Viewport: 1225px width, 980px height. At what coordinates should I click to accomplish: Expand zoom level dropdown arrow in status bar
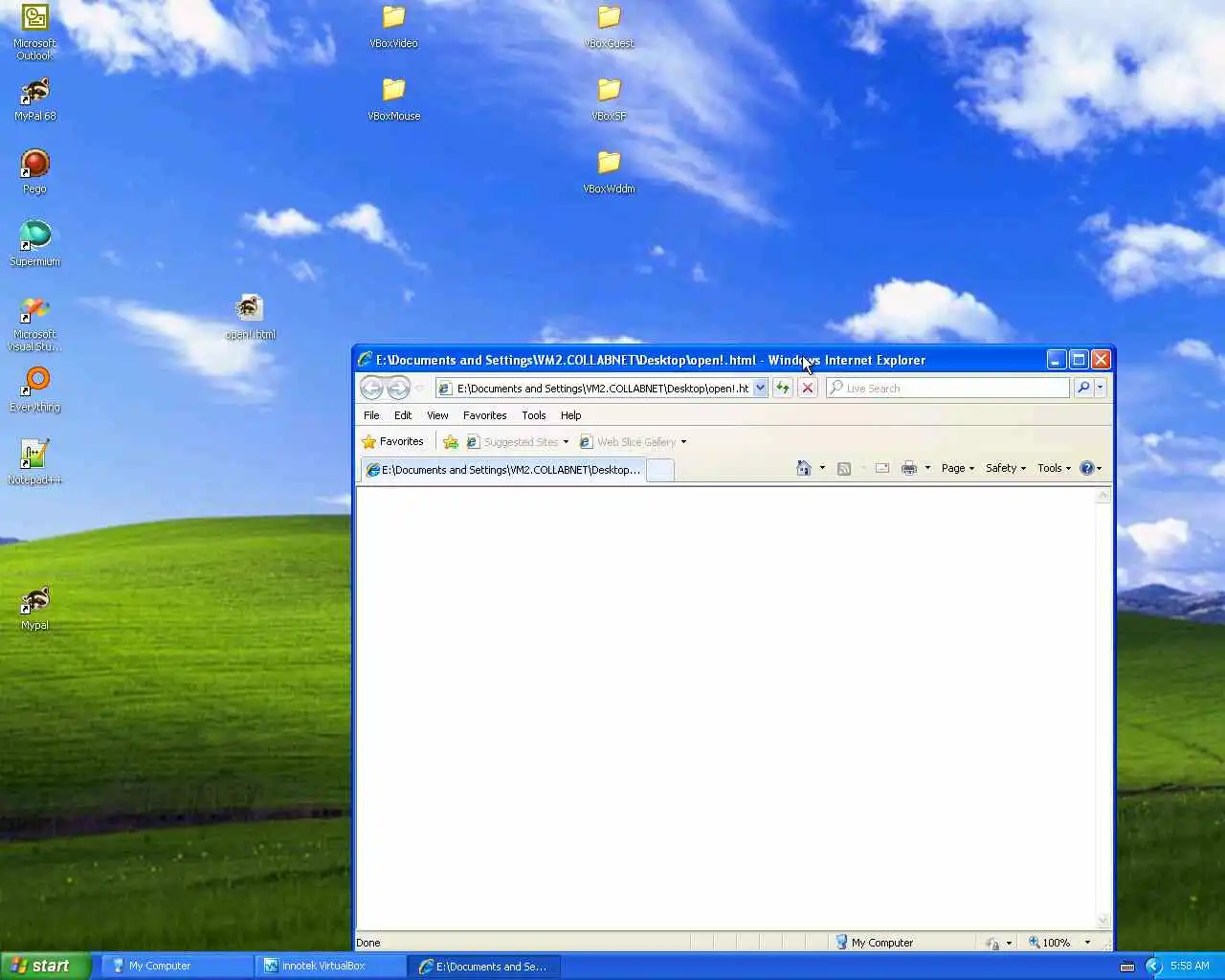[1087, 943]
